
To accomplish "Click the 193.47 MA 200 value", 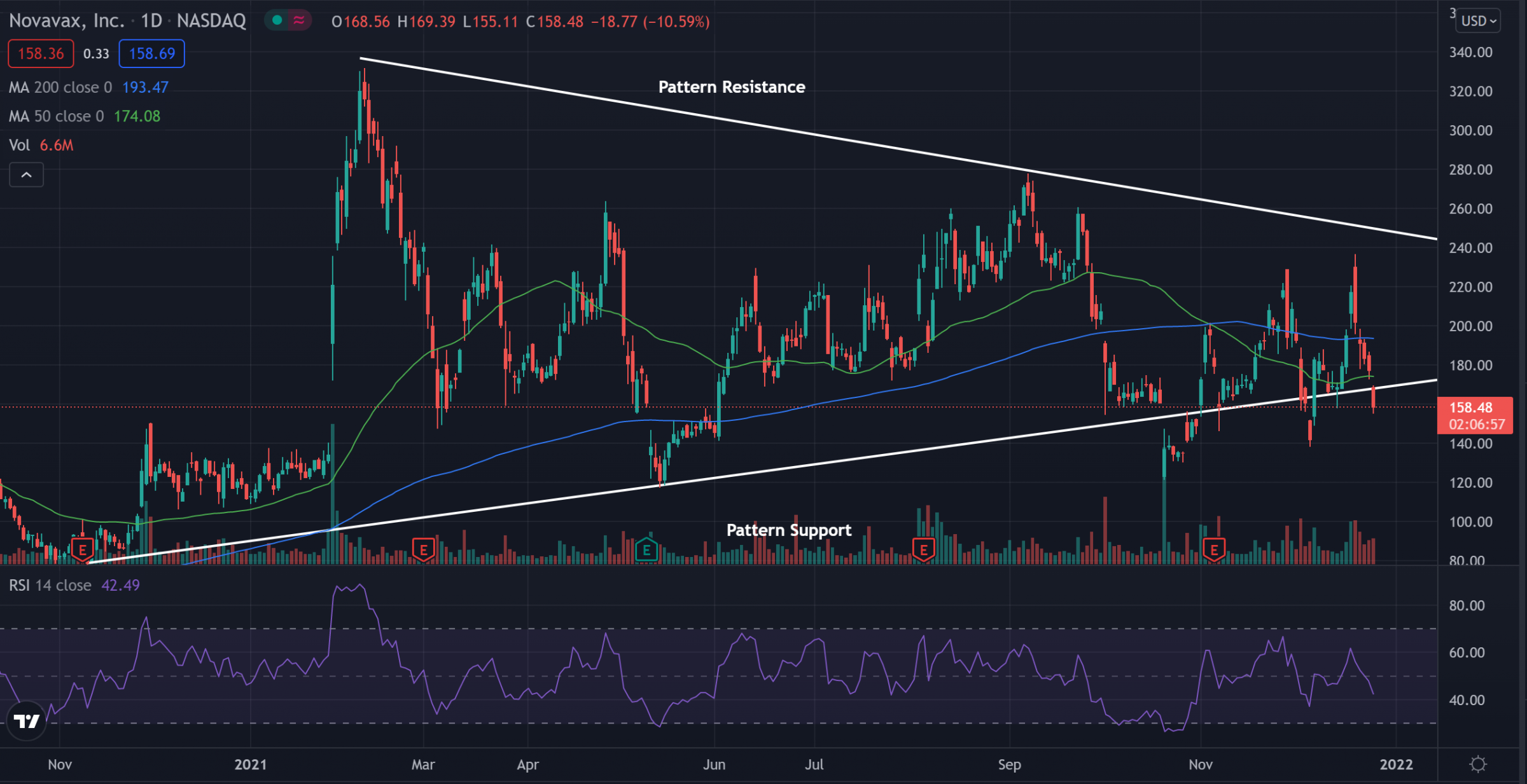I will click(145, 87).
